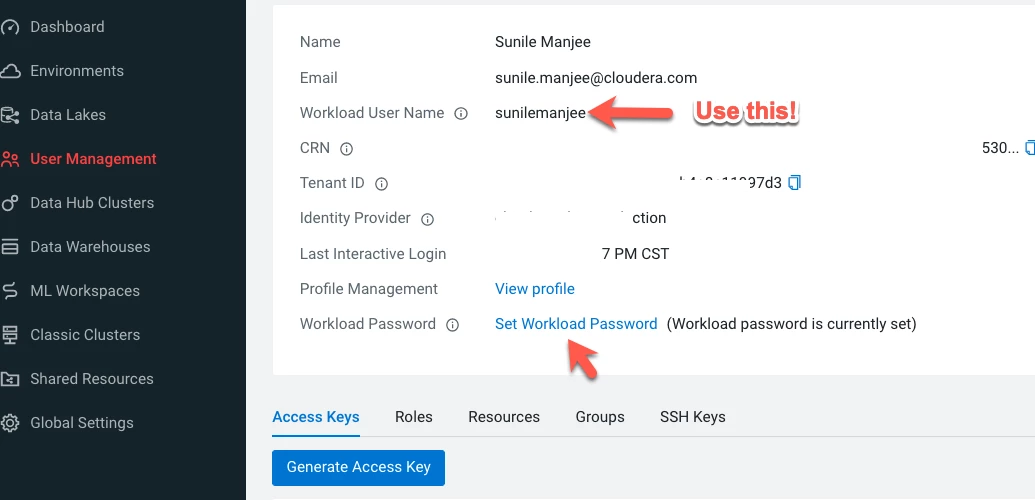Image resolution: width=1035 pixels, height=500 pixels.
Task: Click the workload user name sunilemanjee
Action: (540, 113)
